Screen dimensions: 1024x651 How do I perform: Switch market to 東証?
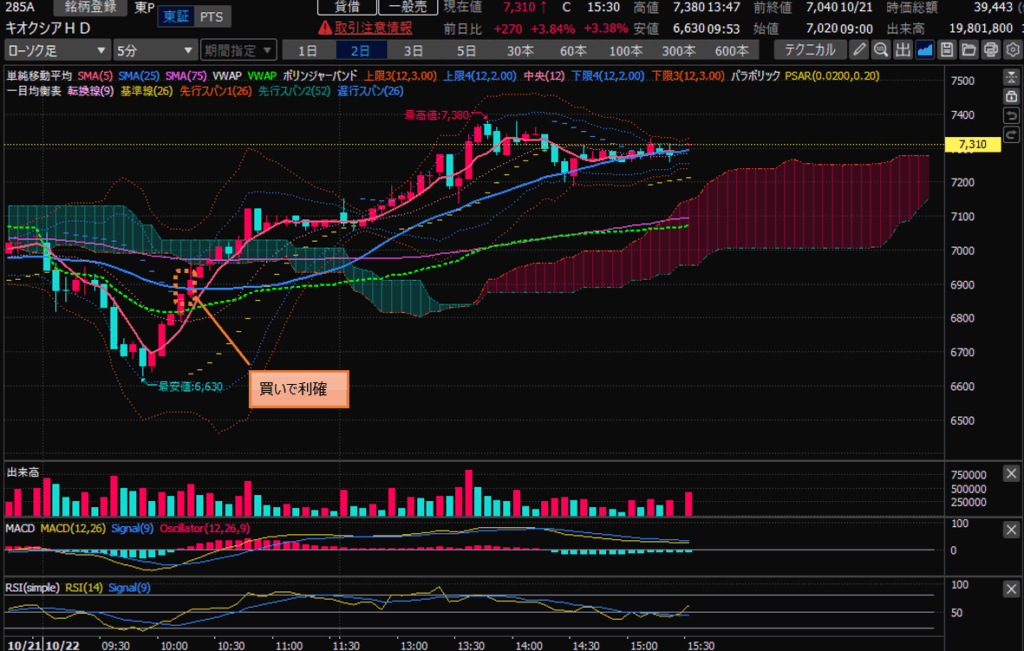(x=174, y=17)
